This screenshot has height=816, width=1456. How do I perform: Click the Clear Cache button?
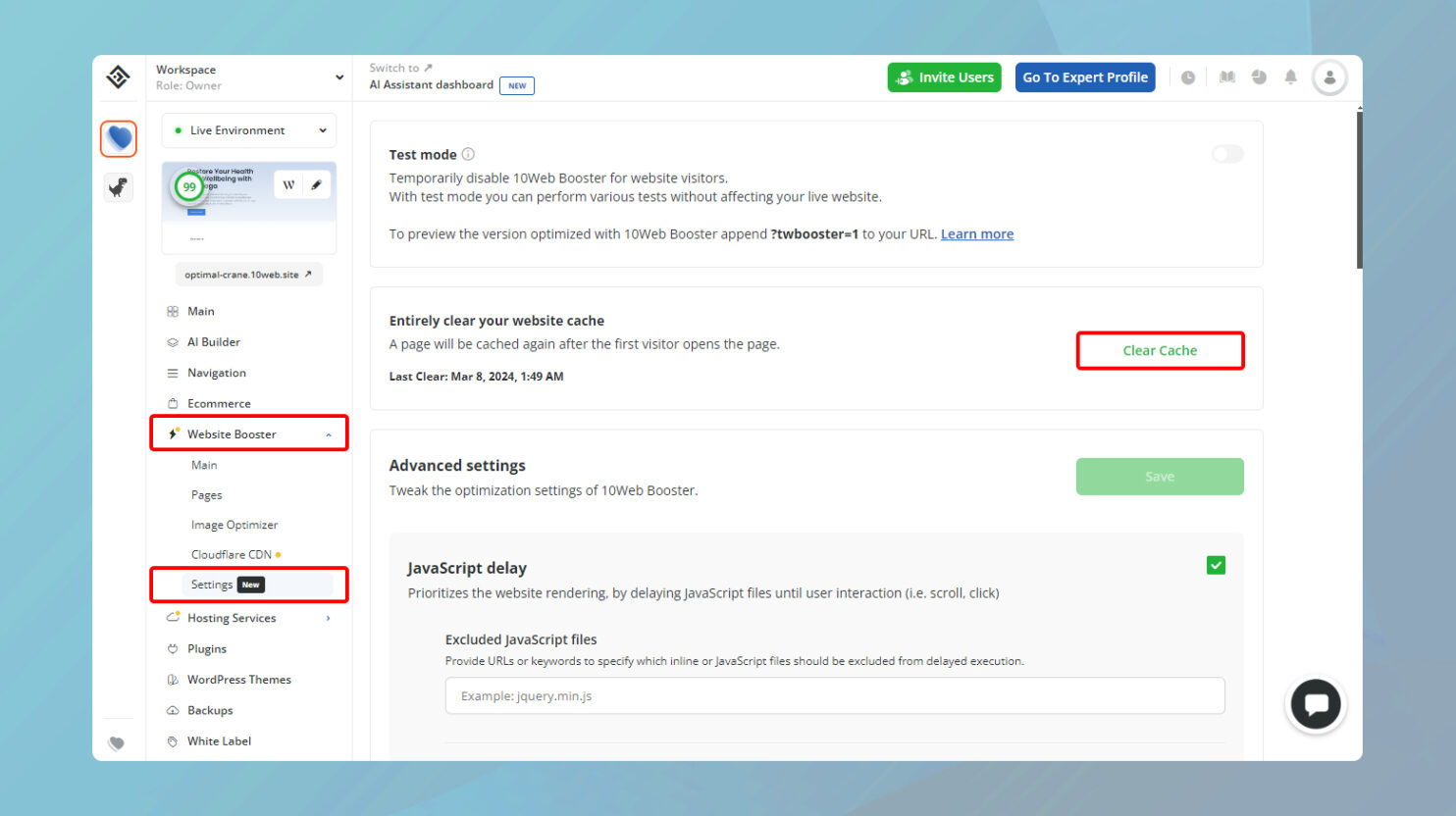pos(1160,350)
